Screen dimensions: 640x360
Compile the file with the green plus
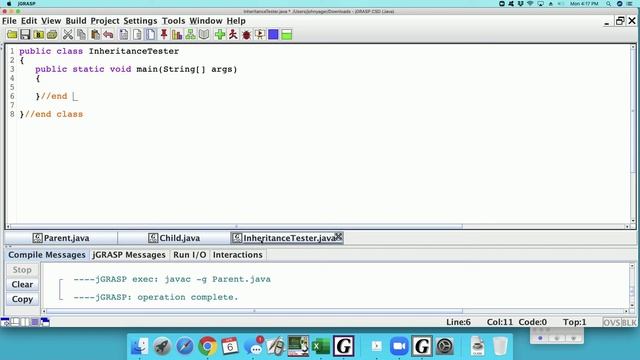pyautogui.click(x=220, y=35)
